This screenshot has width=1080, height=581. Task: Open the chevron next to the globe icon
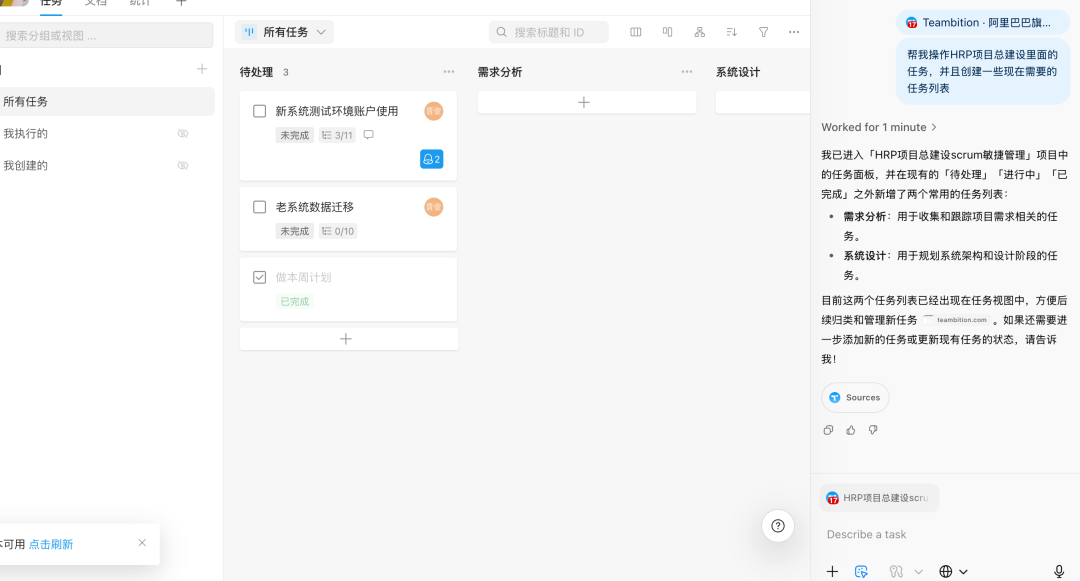[x=964, y=571]
